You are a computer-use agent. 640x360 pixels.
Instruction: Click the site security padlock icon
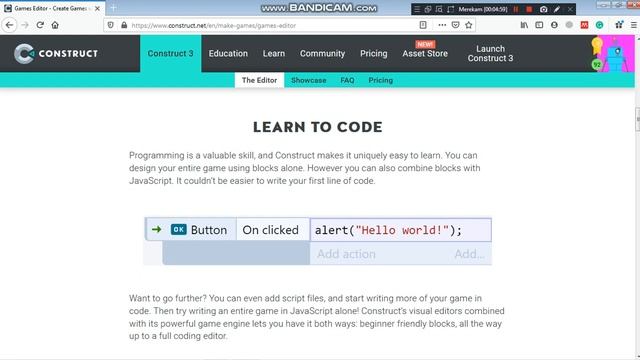coord(124,25)
